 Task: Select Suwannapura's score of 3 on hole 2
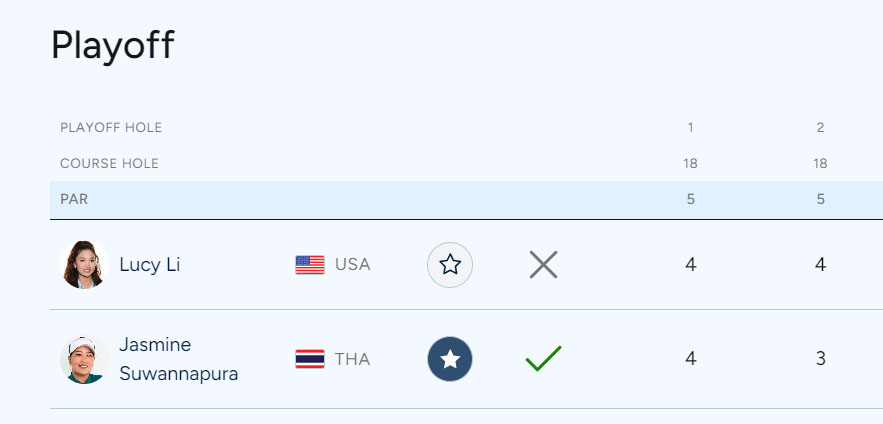click(820, 359)
